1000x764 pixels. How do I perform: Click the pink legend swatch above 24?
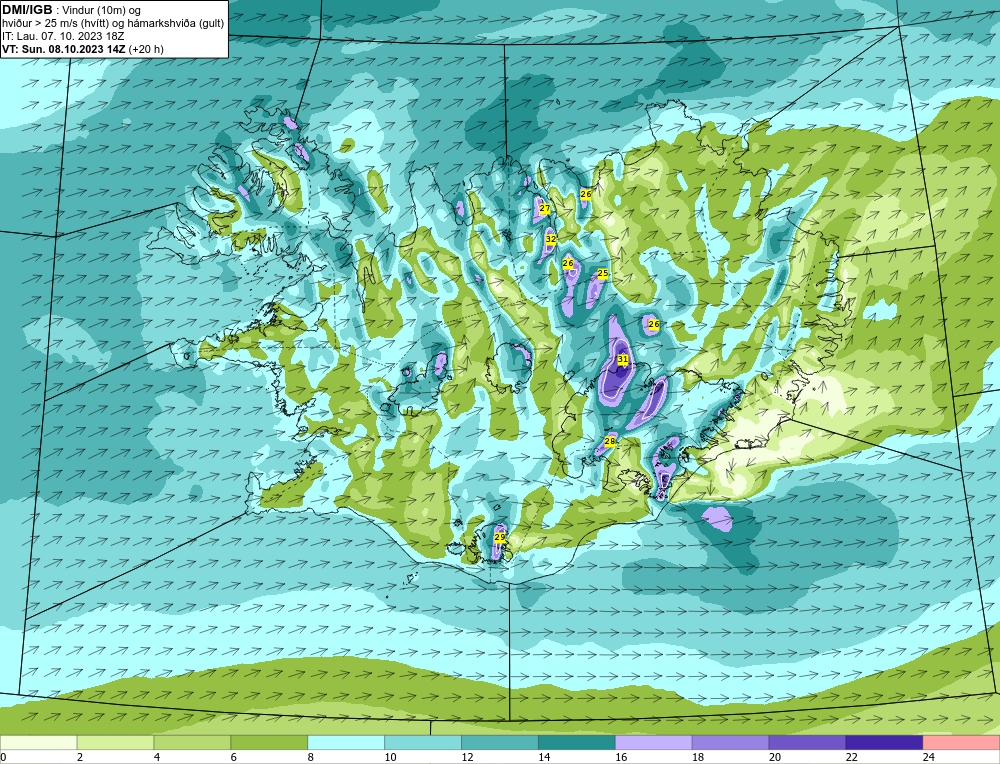point(961,743)
